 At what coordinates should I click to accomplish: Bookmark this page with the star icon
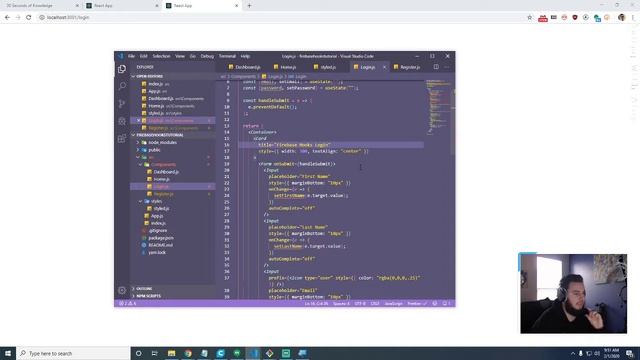(529, 18)
